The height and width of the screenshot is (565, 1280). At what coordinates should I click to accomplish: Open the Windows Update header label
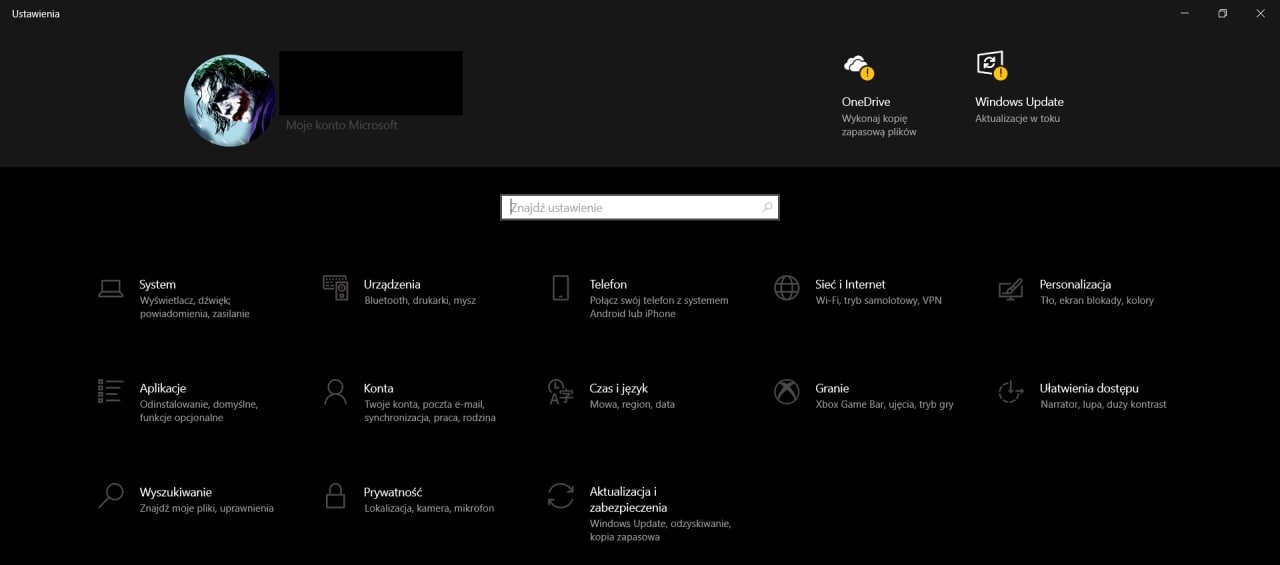[x=1019, y=102]
